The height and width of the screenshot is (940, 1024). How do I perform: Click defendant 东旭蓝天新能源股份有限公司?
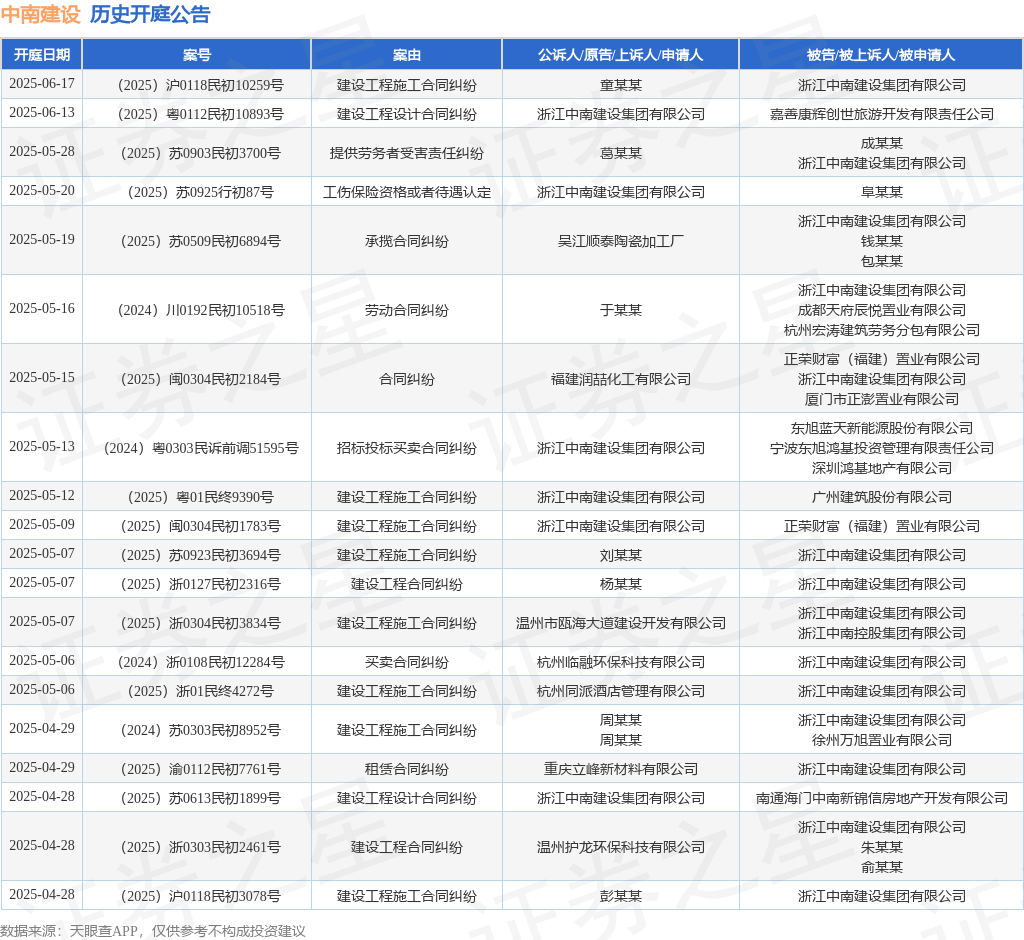(x=882, y=428)
